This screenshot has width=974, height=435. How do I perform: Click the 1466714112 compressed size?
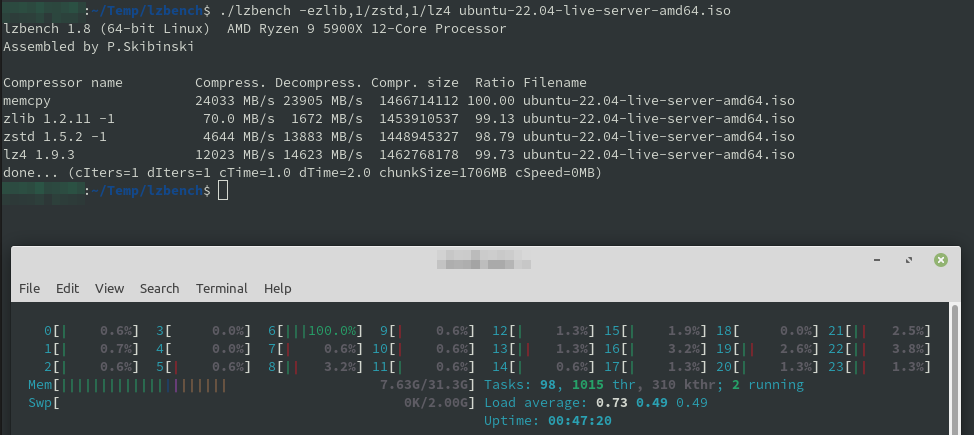pyautogui.click(x=418, y=101)
